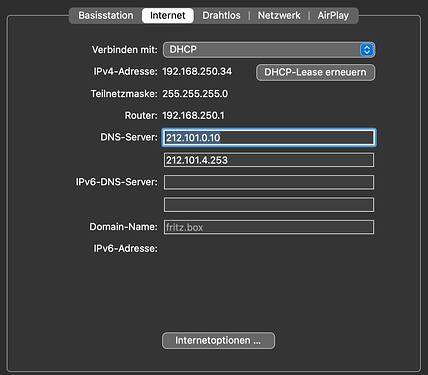Image resolution: width=428 pixels, height=375 pixels.
Task: Open Internetoptionen … dialog button
Action: coord(218,341)
